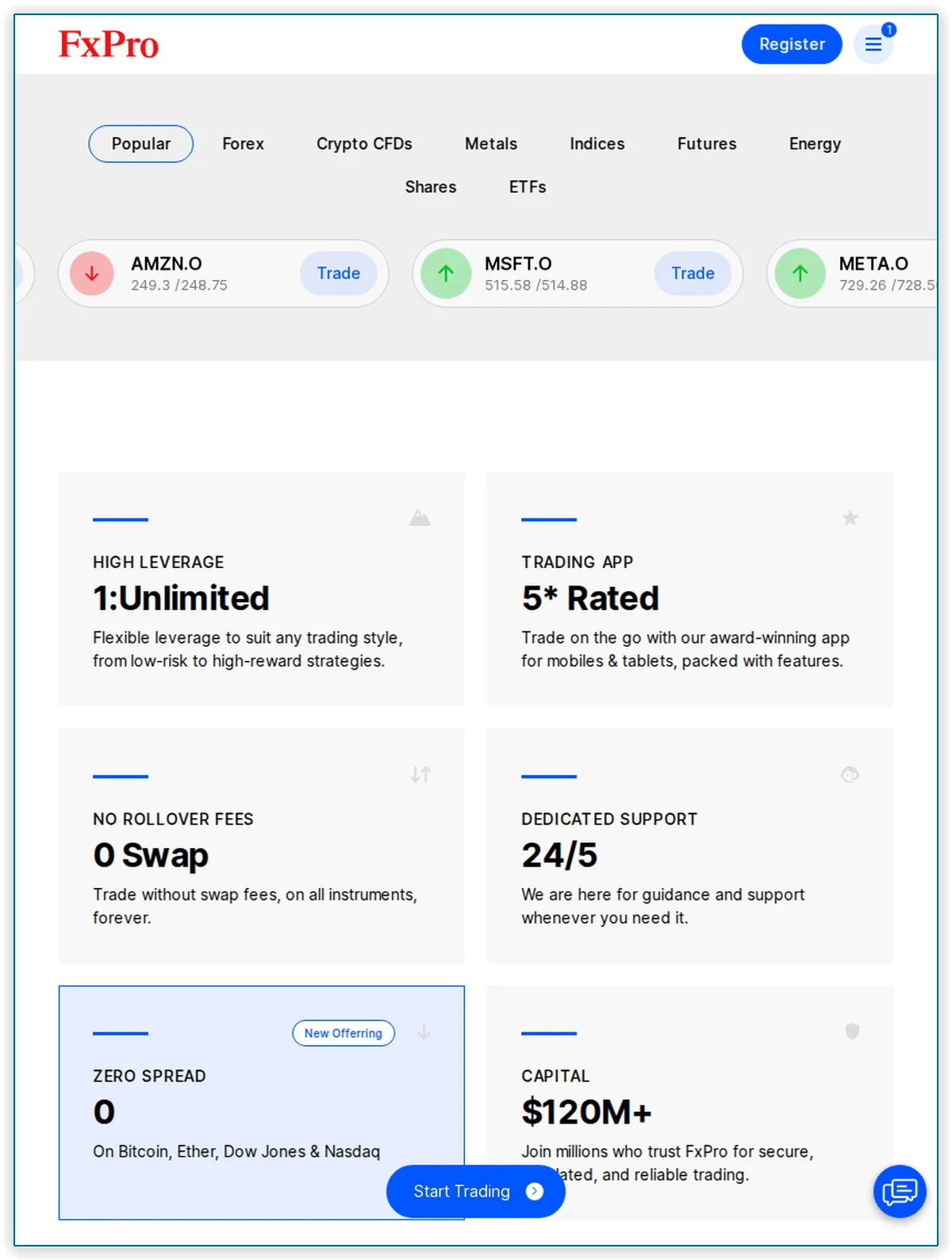Click the META.O ticker name
Screen dimensions: 952x1260
tap(873, 263)
